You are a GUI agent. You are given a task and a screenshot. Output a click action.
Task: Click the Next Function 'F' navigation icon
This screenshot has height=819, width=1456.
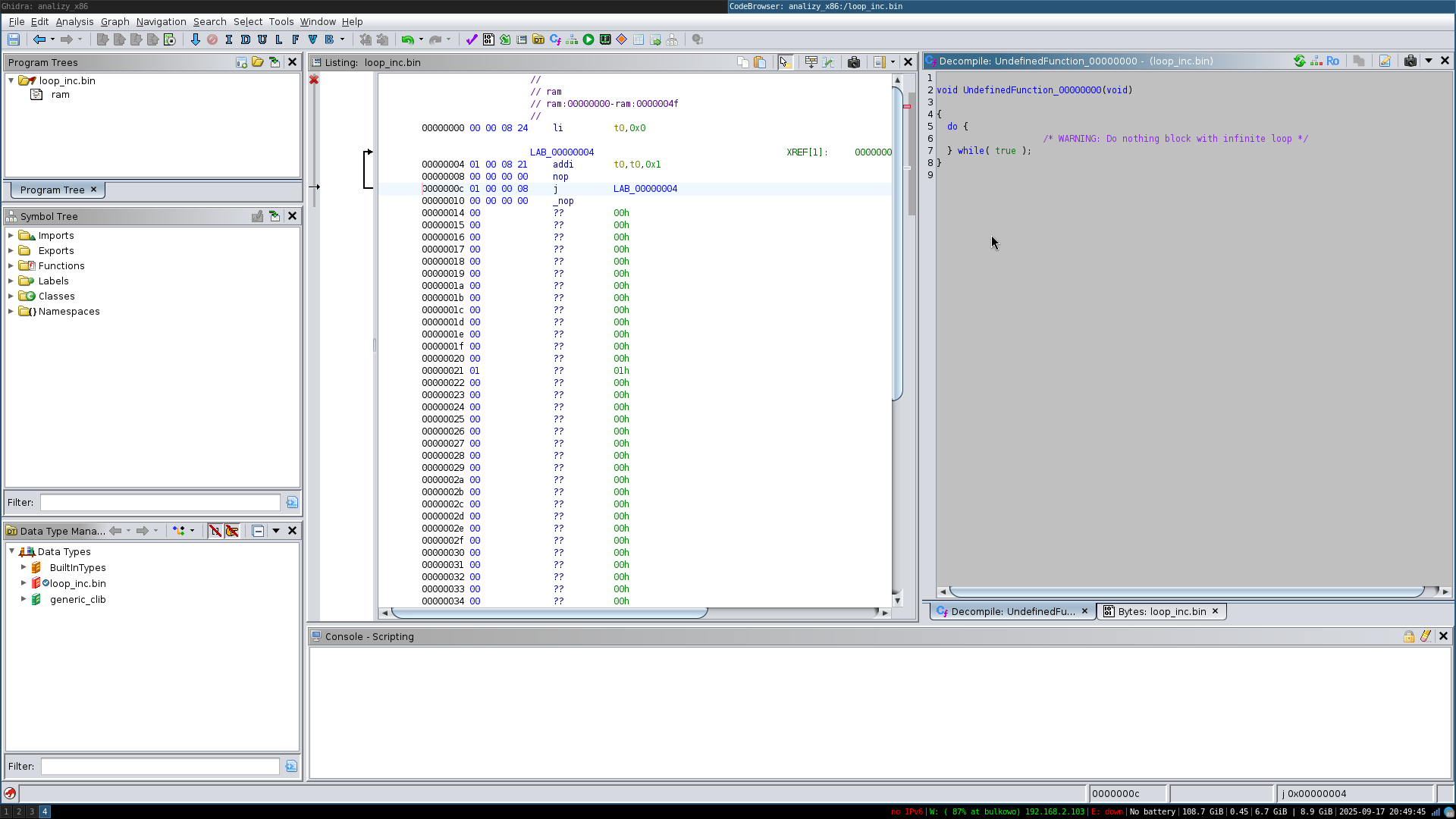coord(296,39)
